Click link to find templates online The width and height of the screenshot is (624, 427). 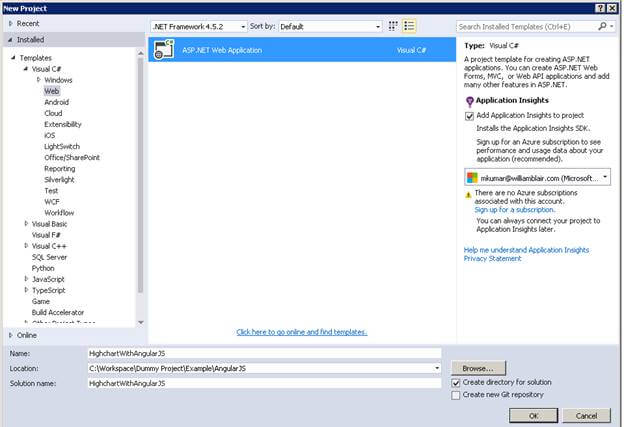(x=302, y=332)
